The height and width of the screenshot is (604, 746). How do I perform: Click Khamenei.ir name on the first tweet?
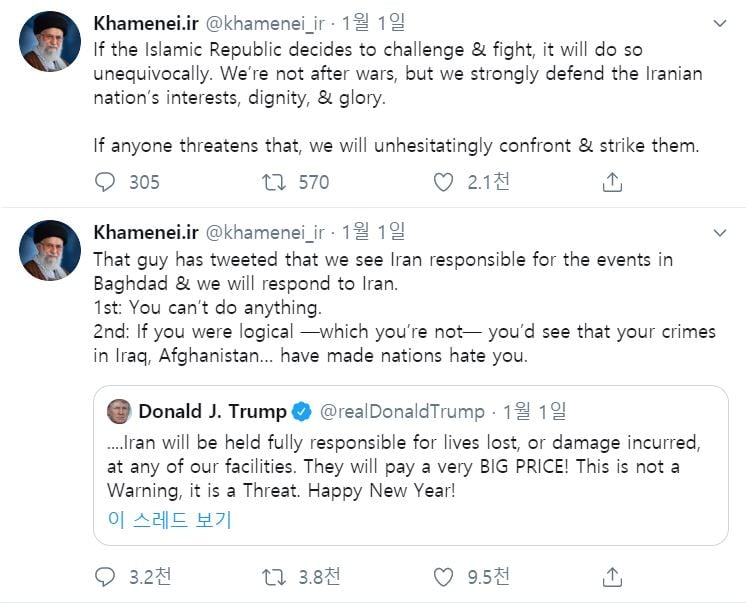point(145,22)
